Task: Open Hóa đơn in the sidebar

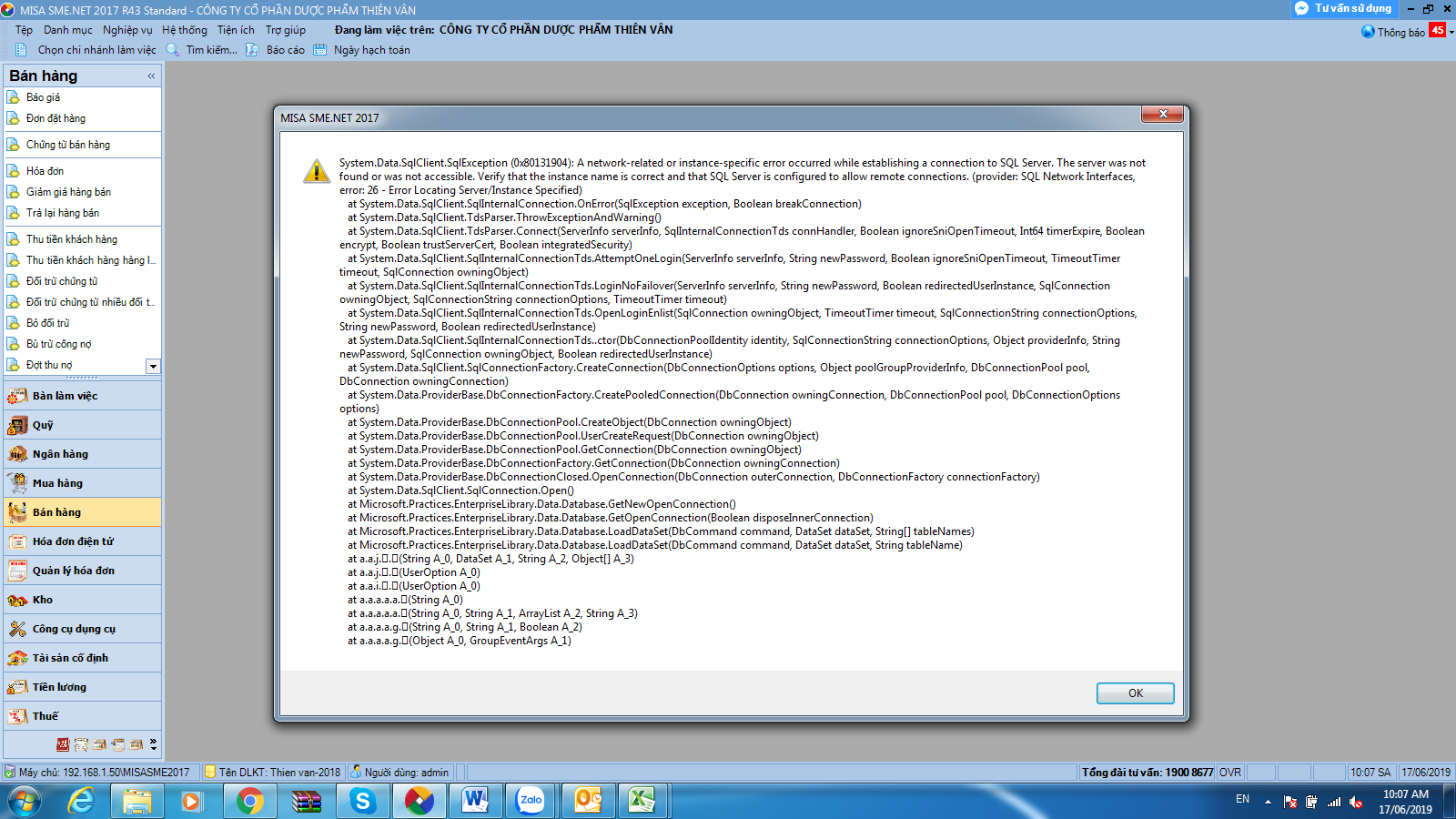Action: [x=45, y=171]
